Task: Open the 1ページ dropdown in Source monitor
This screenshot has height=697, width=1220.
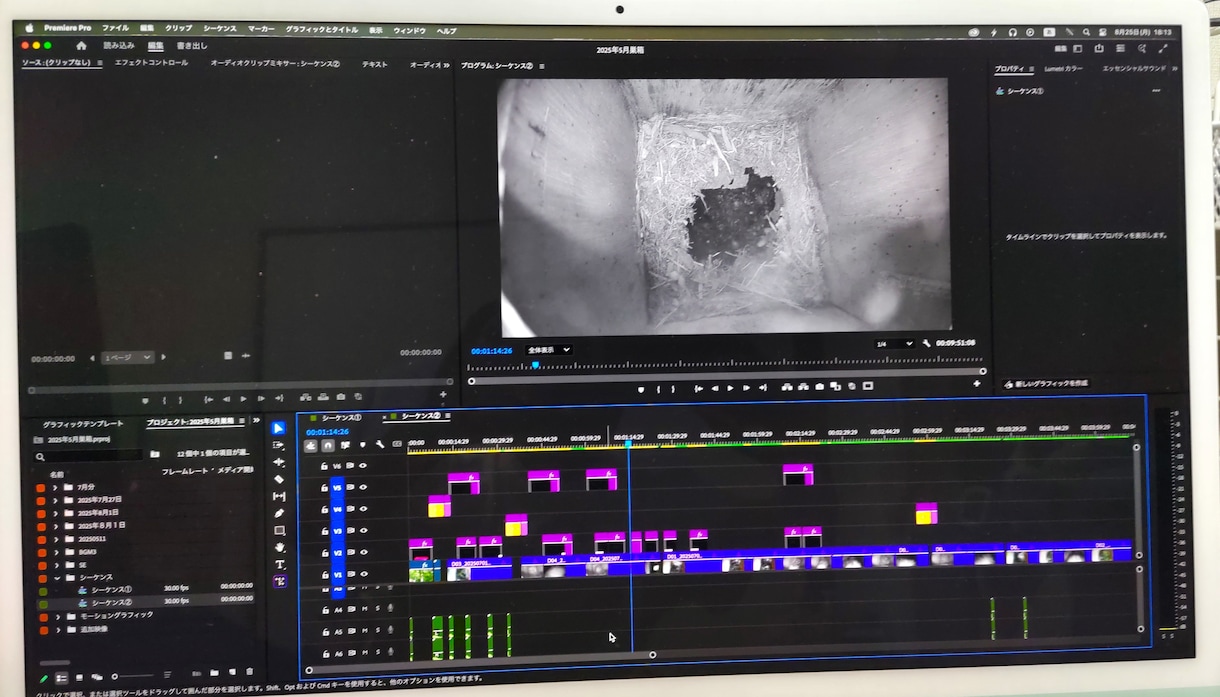Action: point(127,357)
